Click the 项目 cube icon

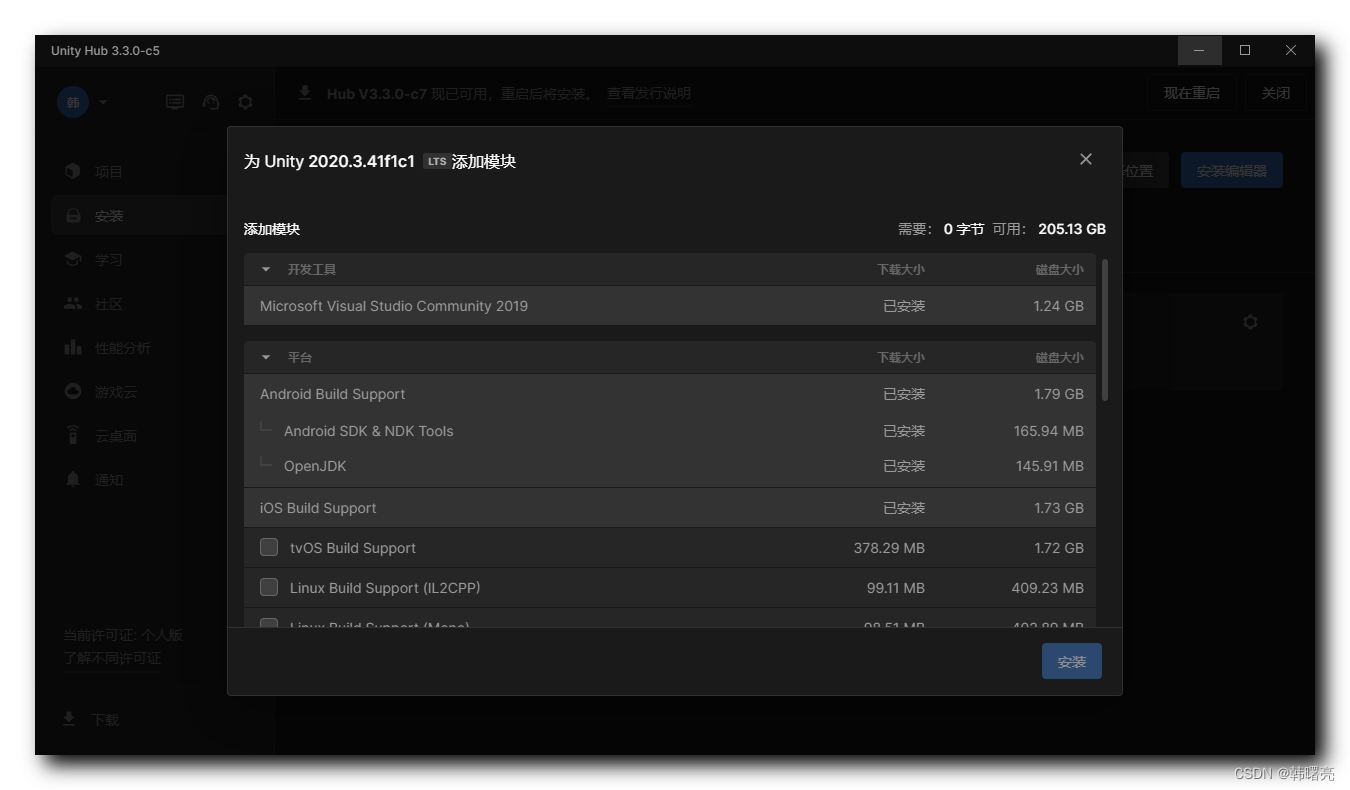coord(73,171)
